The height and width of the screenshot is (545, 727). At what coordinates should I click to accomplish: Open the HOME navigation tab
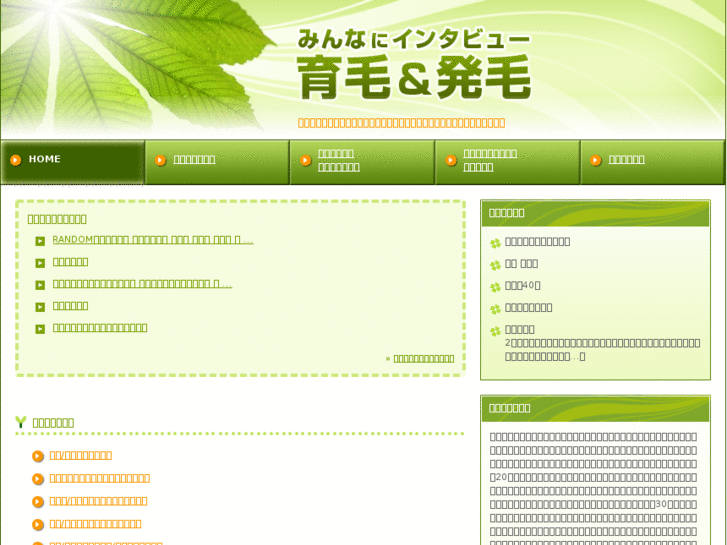[x=73, y=162]
